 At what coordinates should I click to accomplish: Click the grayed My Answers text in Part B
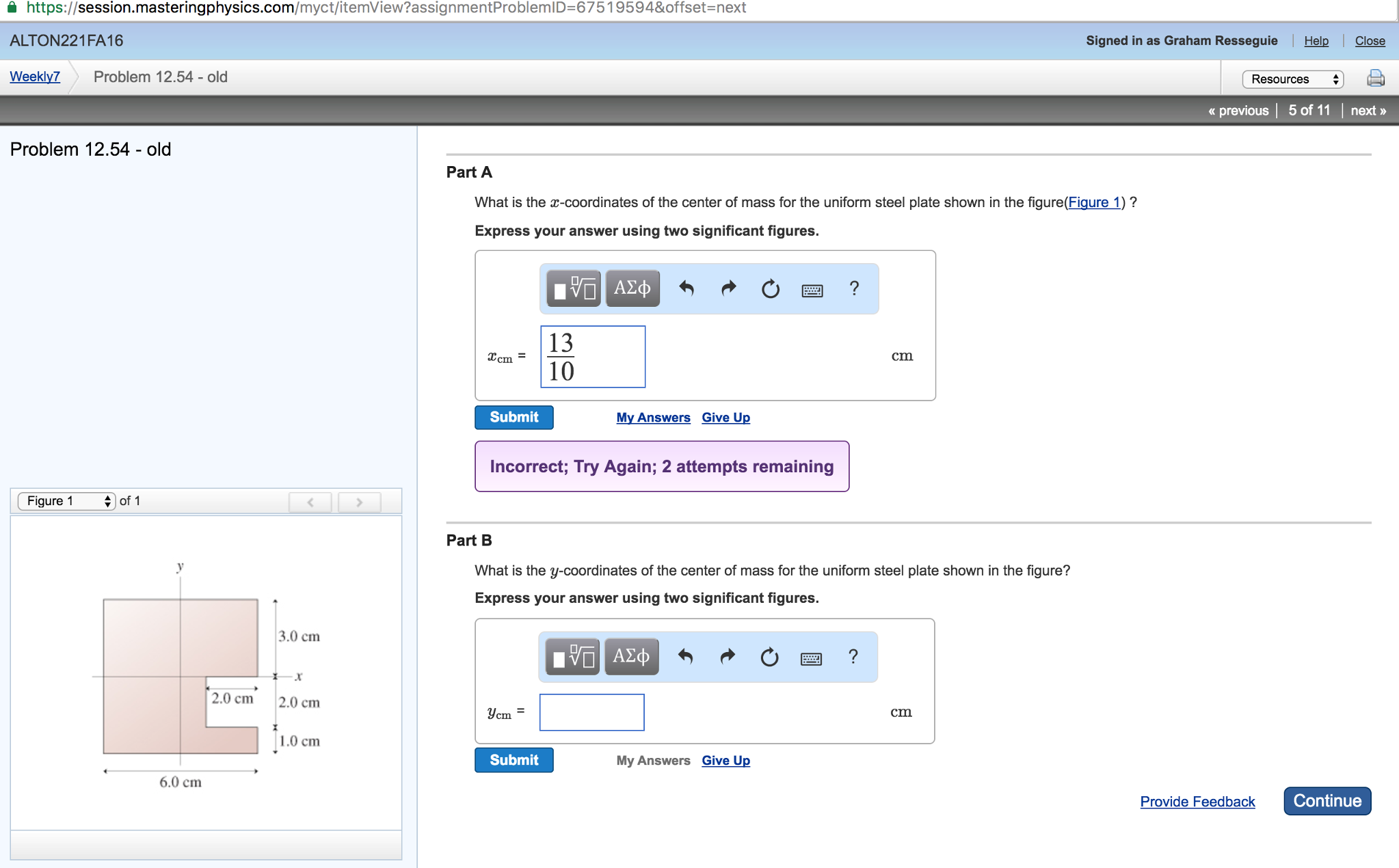(653, 761)
